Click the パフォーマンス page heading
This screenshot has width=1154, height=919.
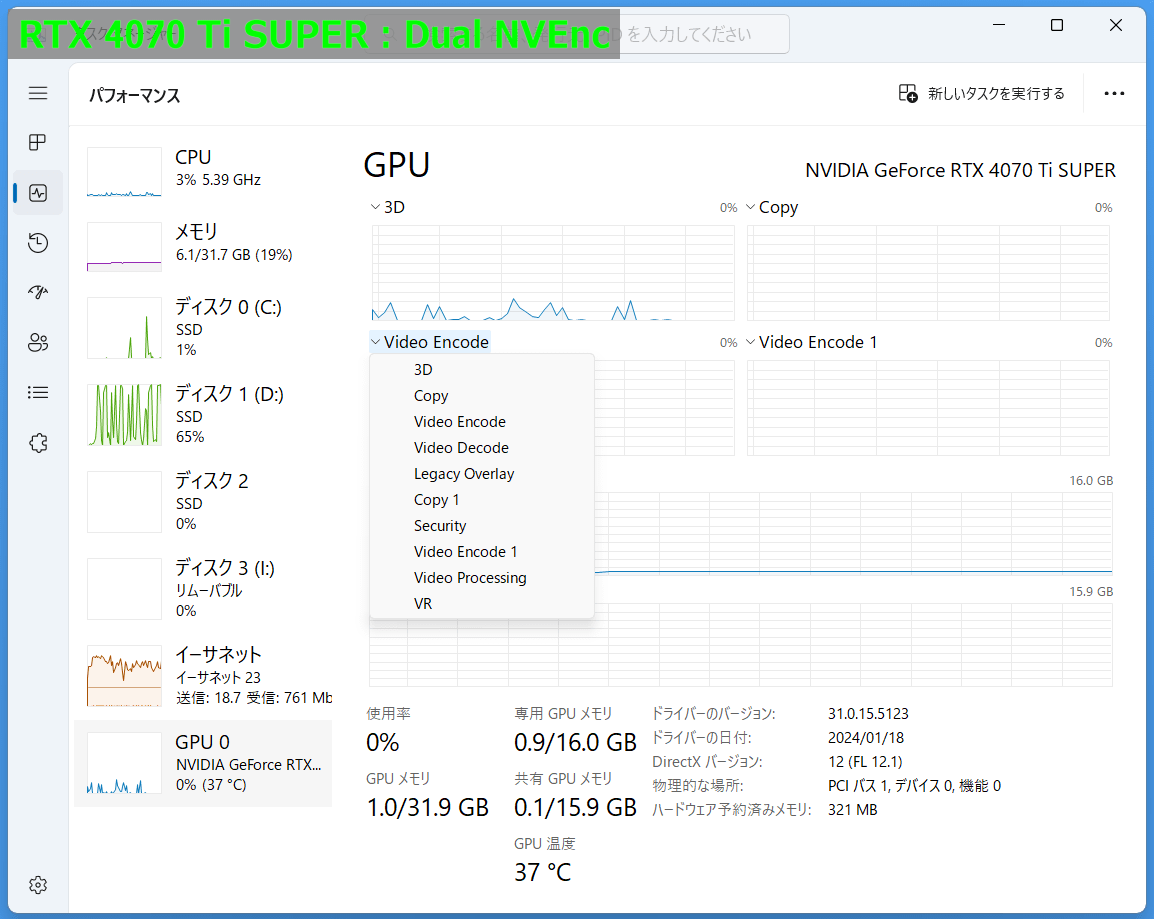click(135, 95)
